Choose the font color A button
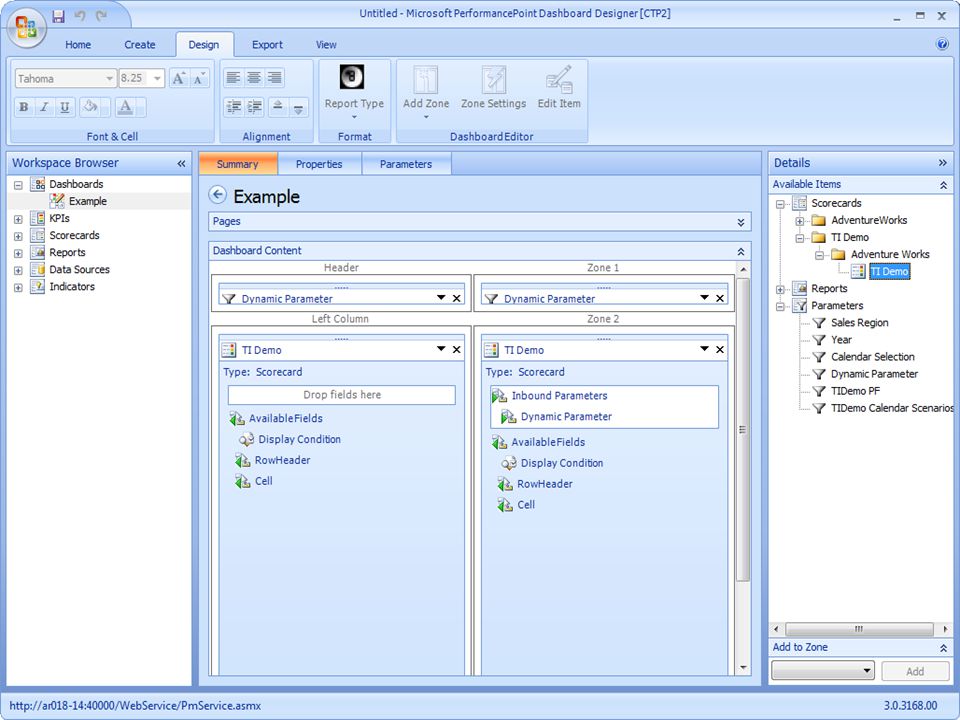960x720 pixels. click(126, 107)
